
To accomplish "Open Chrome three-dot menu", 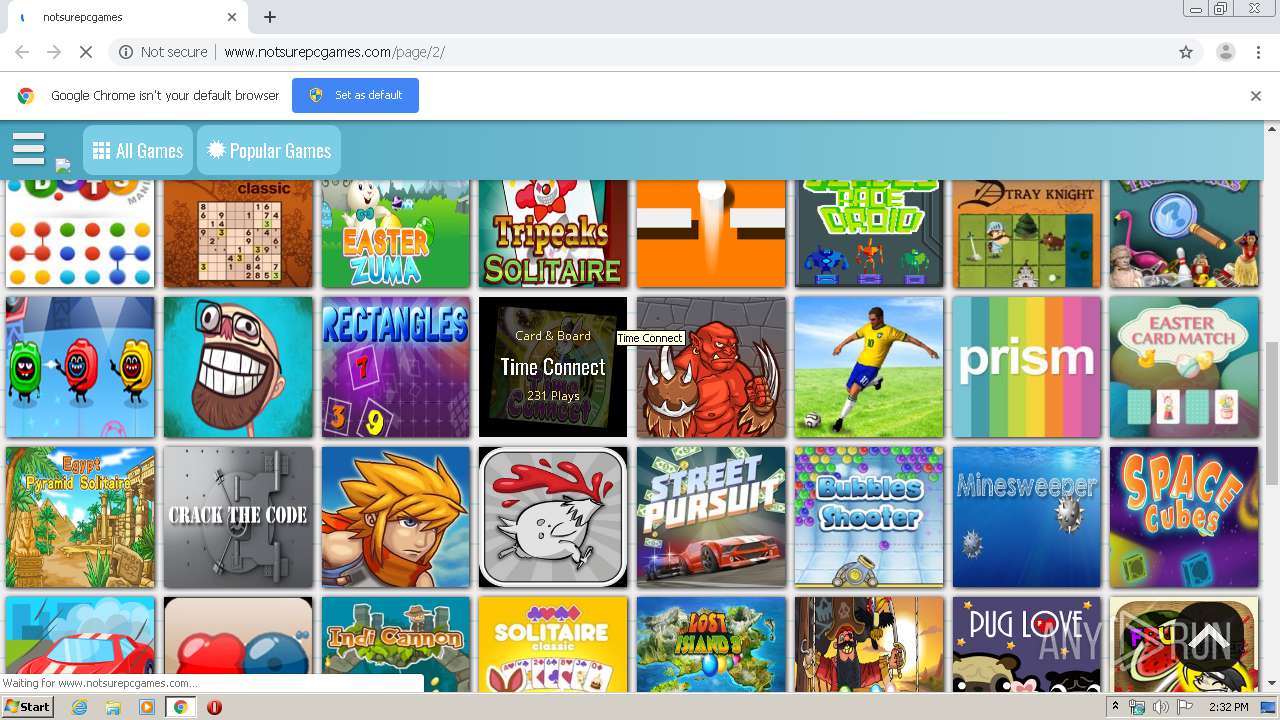I will click(1258, 52).
